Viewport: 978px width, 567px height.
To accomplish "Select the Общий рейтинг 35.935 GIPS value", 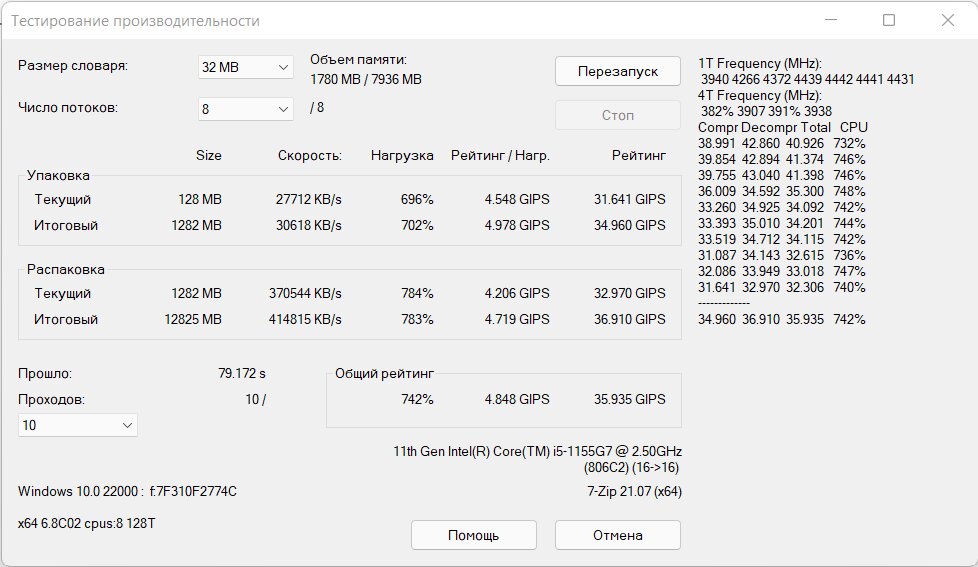I will click(629, 399).
